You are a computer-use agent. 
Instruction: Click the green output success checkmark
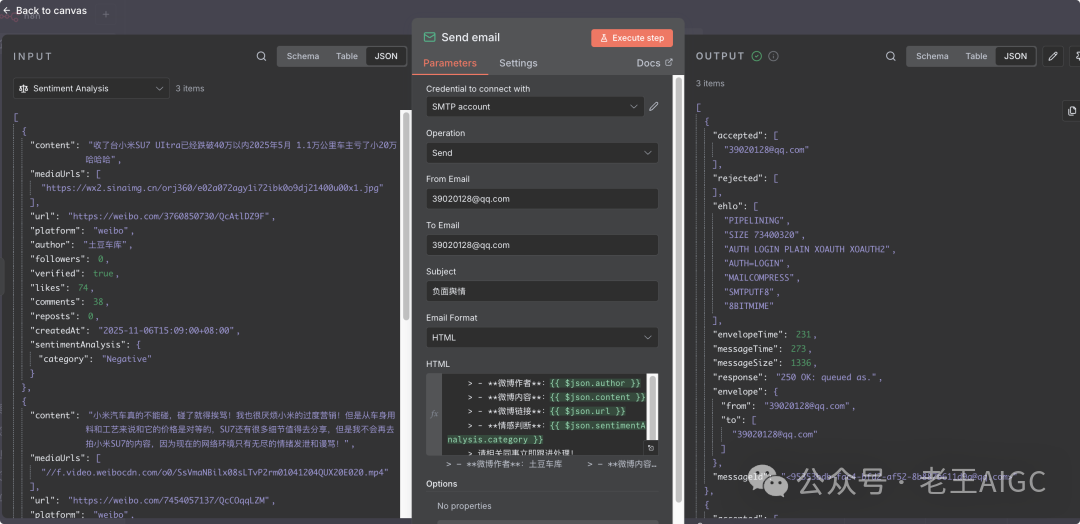pyautogui.click(x=757, y=56)
